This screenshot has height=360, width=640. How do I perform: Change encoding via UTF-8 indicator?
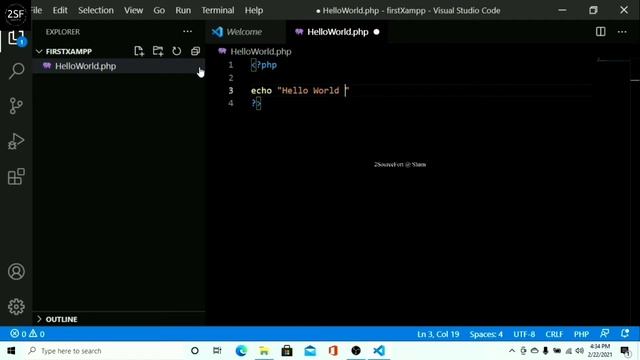(x=524, y=334)
